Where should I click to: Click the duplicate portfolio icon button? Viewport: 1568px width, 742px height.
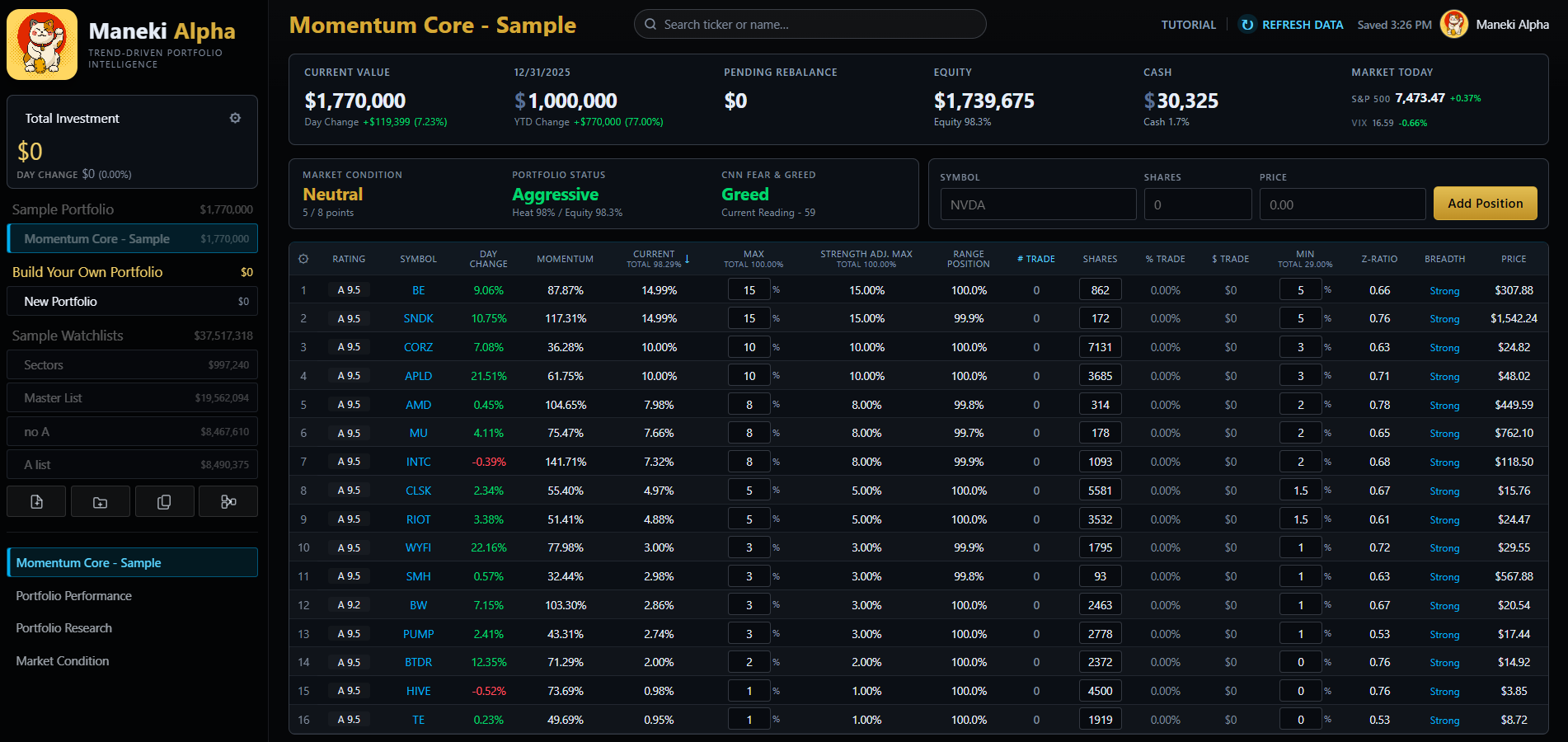(x=164, y=501)
